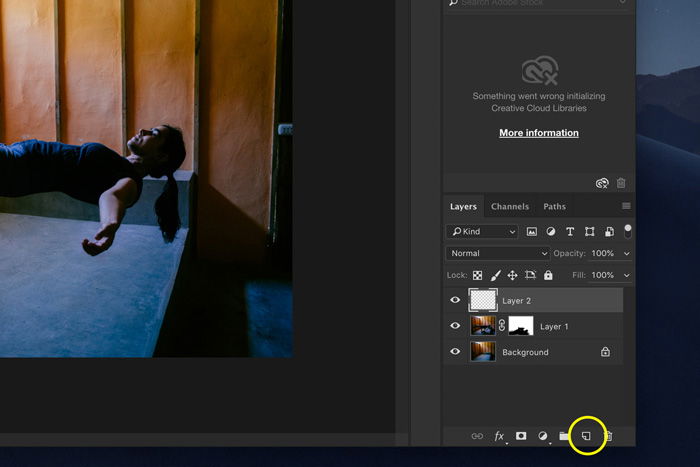This screenshot has width=700, height=467.
Task: Hide Layer 2 using its eye icon
Action: click(x=455, y=300)
